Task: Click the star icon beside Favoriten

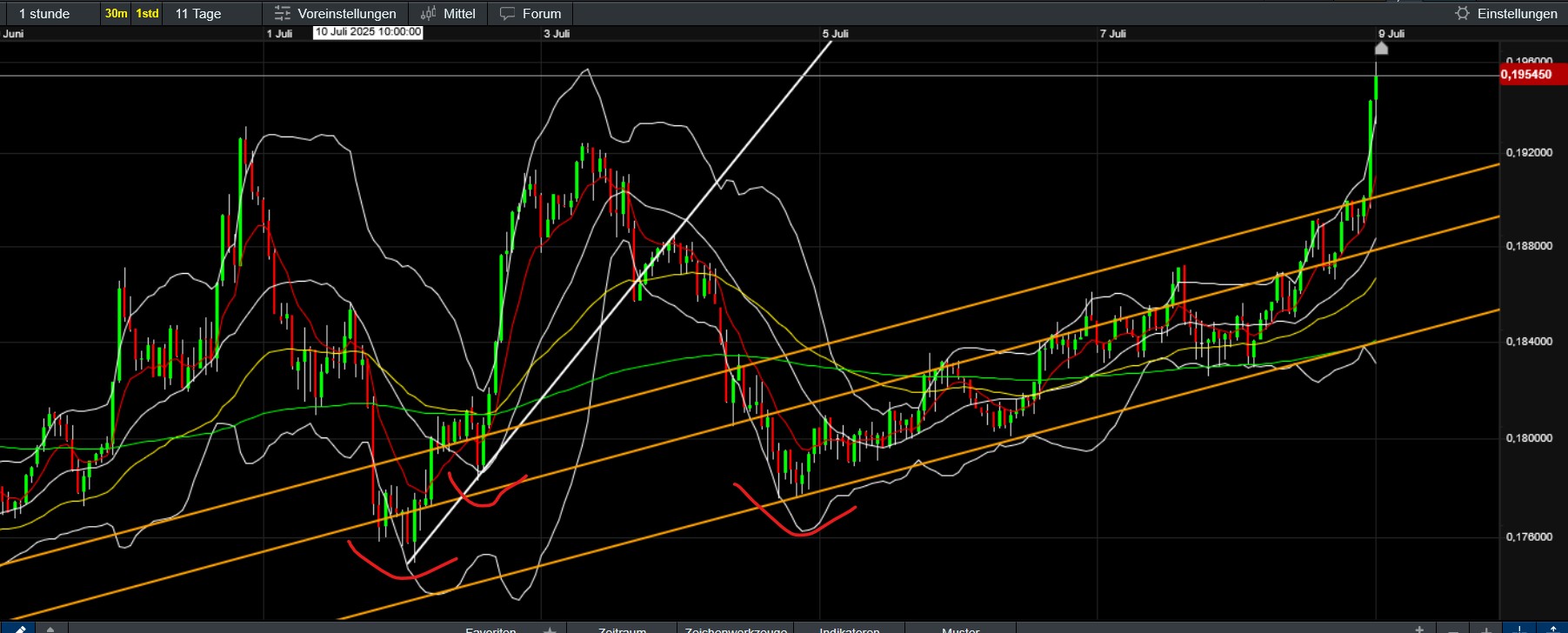Action: coord(550,630)
